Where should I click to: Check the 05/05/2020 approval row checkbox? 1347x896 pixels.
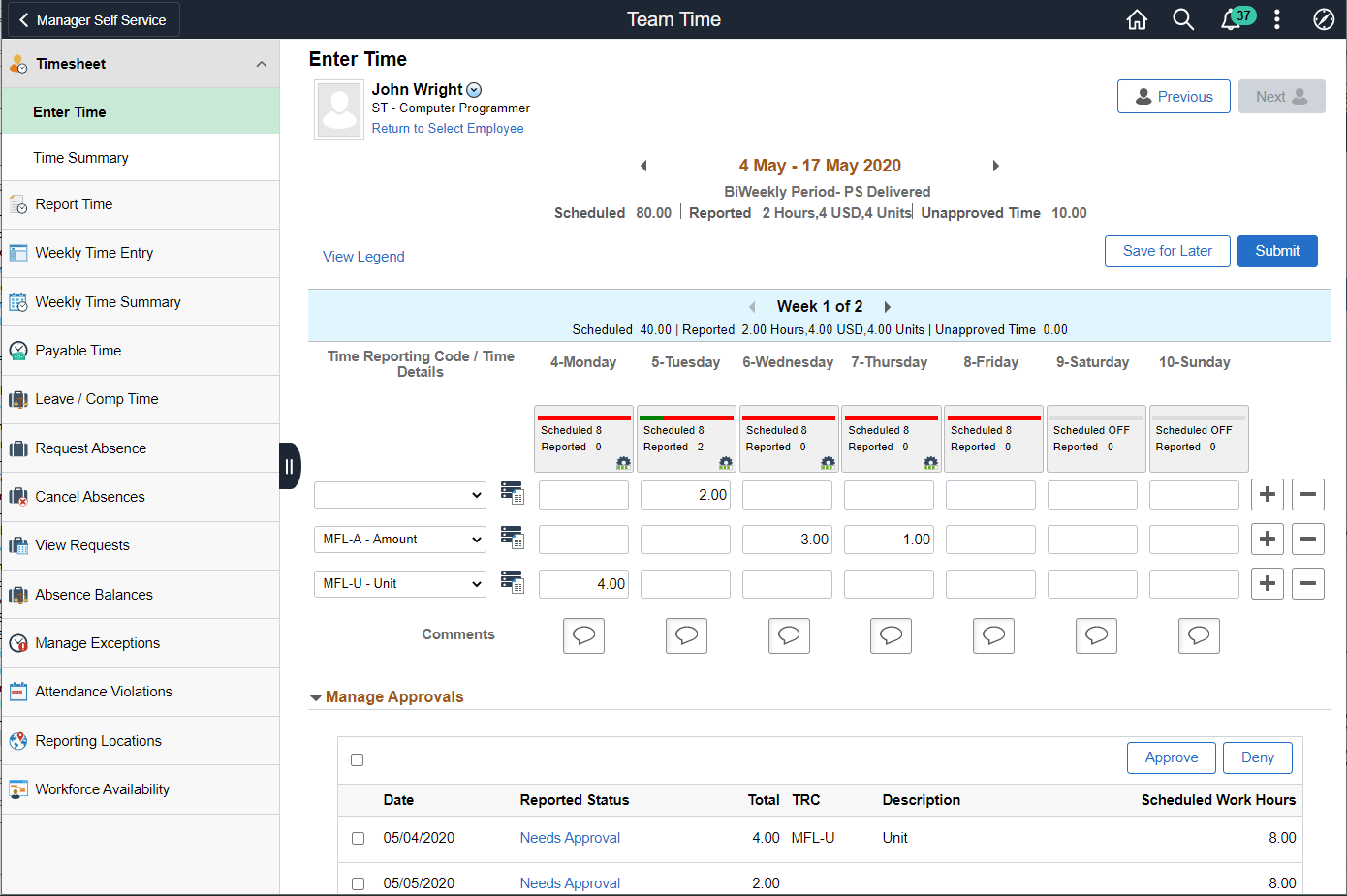359,883
